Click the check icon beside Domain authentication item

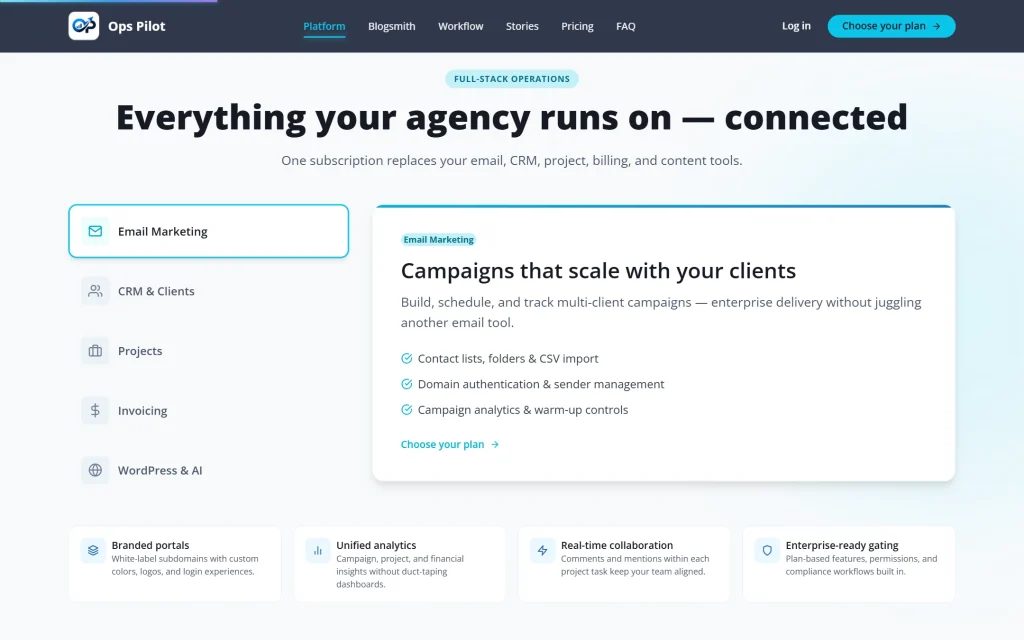coord(407,384)
